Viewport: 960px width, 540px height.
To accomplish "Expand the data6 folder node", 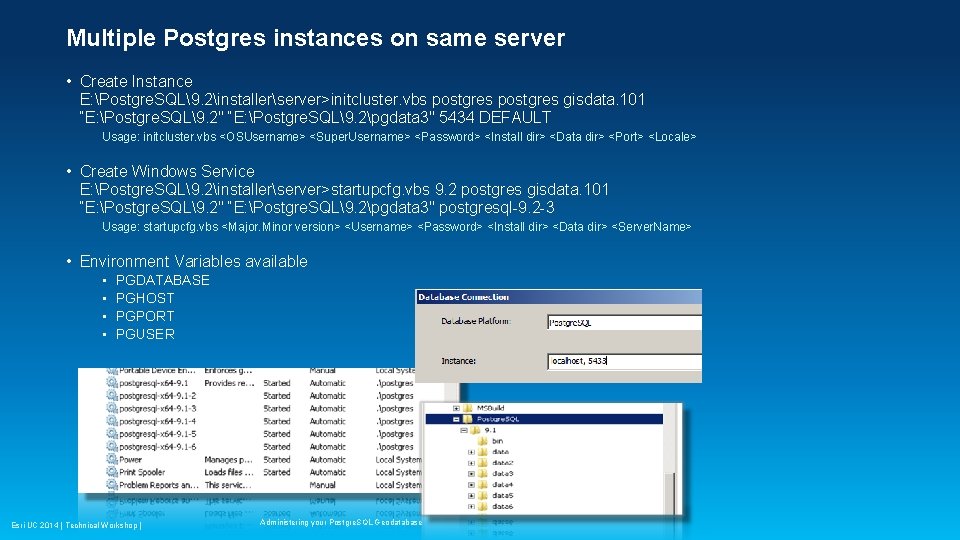I will click(x=471, y=507).
